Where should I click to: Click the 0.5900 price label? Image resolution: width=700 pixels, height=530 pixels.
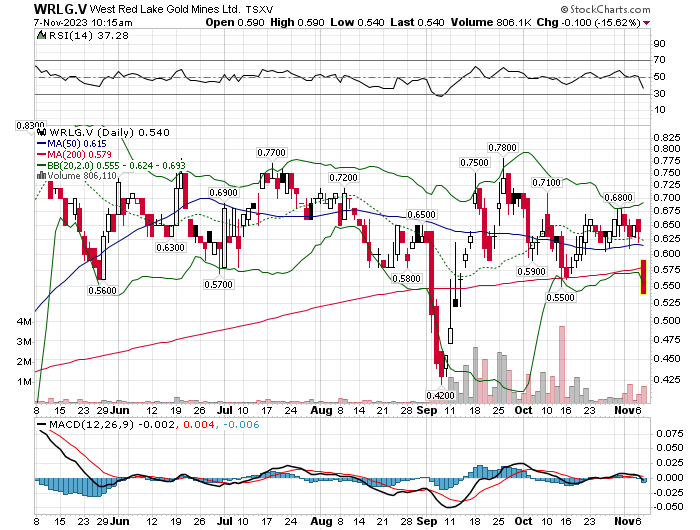(x=531, y=271)
